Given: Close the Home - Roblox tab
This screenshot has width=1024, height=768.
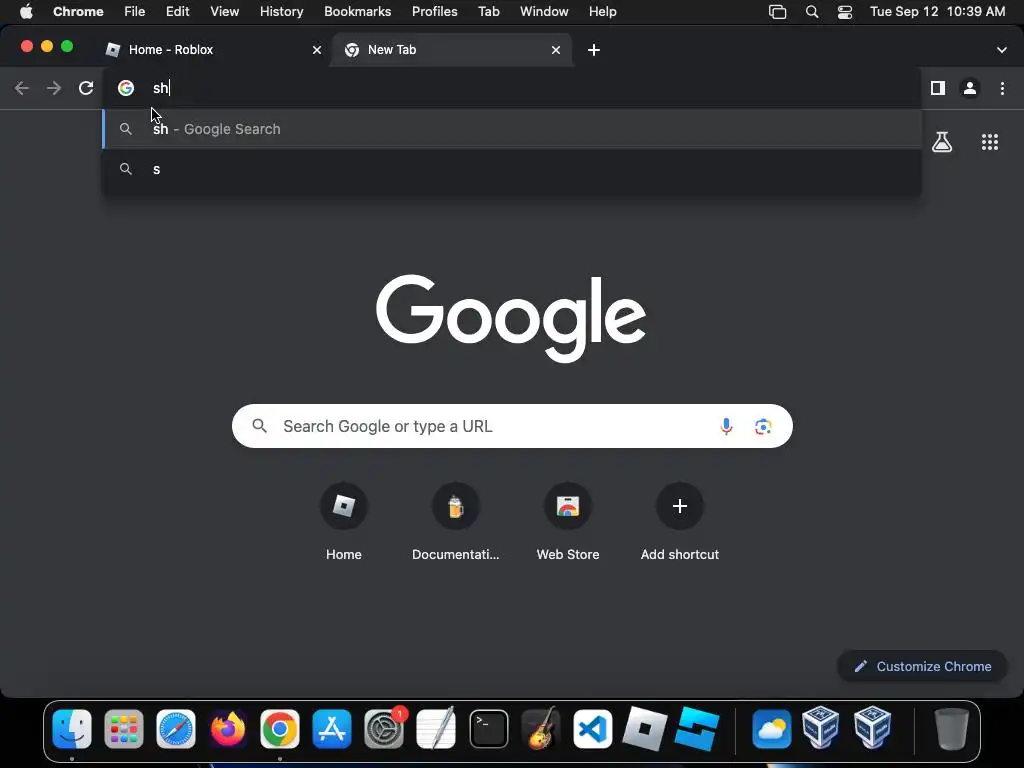Looking at the screenshot, I should click(x=317, y=50).
